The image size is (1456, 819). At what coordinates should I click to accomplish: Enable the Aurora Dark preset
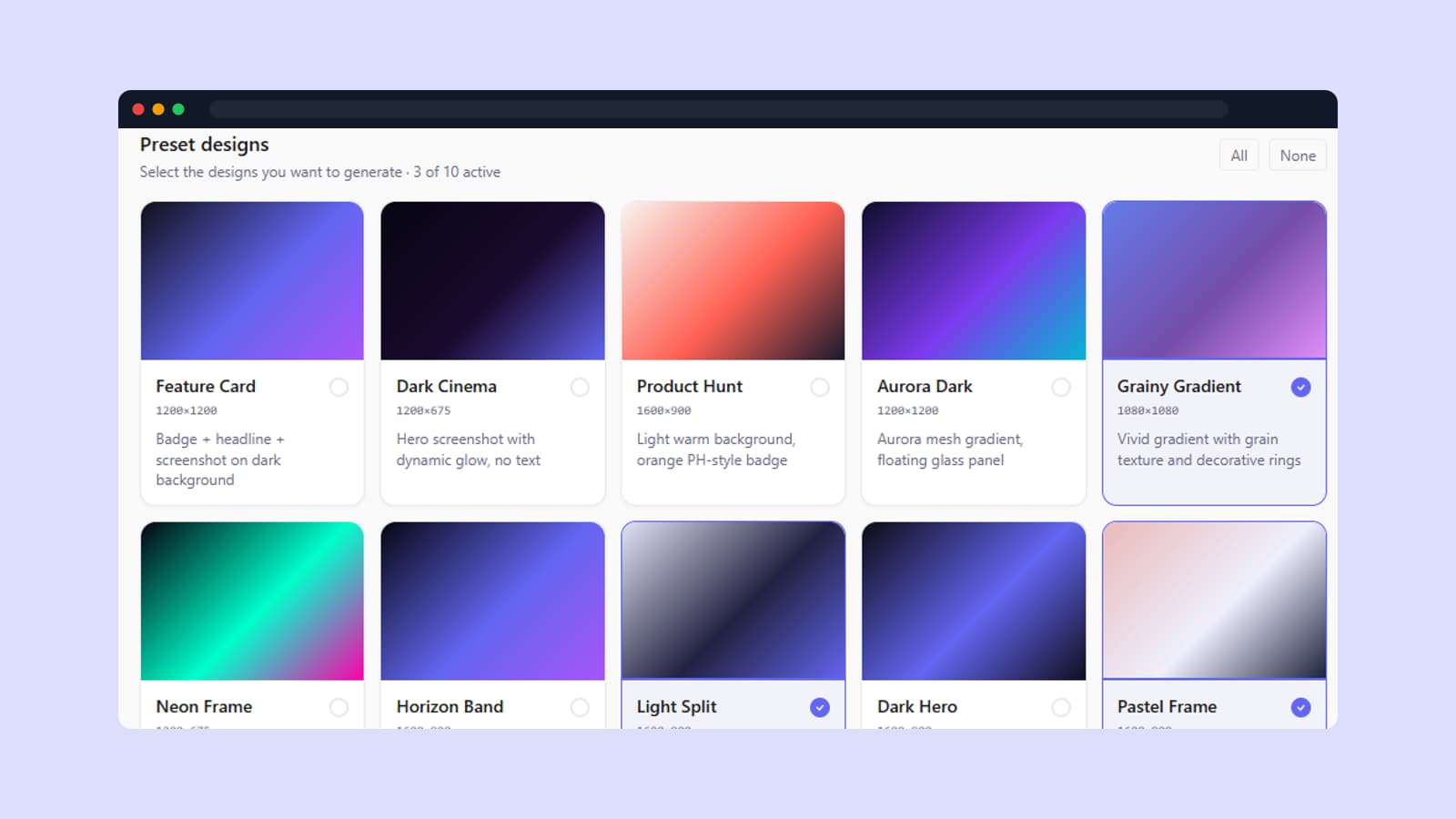tap(1061, 387)
